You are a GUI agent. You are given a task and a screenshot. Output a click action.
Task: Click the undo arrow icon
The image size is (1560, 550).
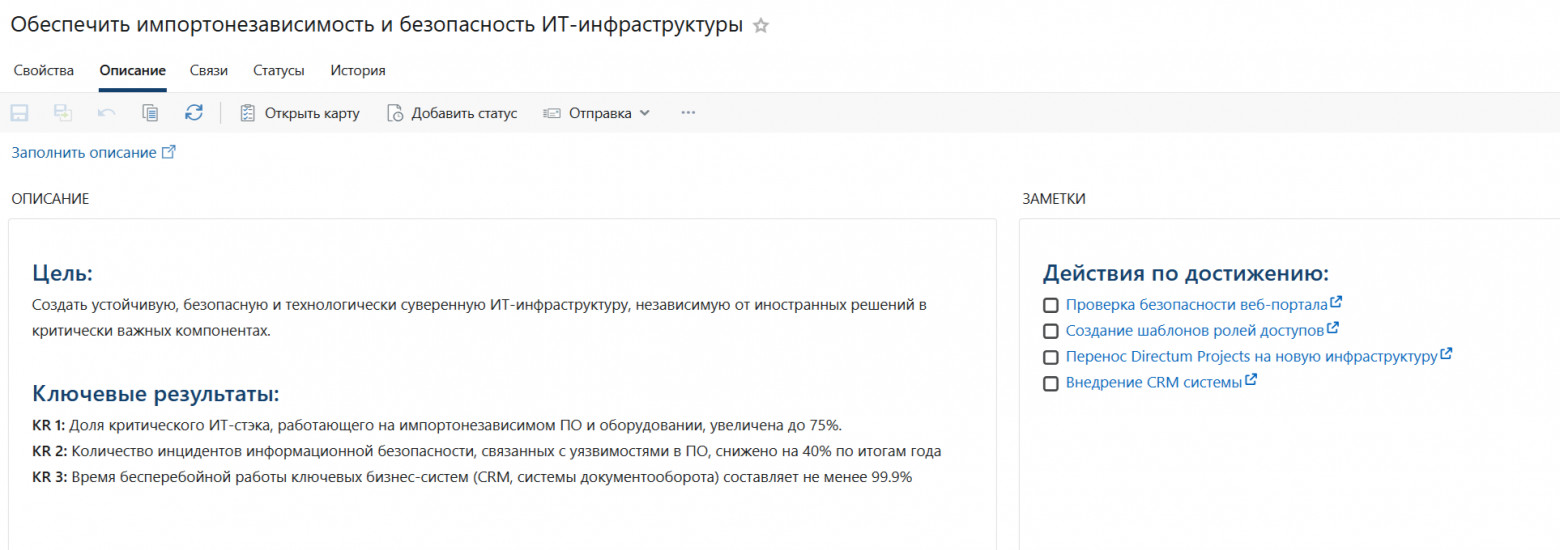pos(106,113)
